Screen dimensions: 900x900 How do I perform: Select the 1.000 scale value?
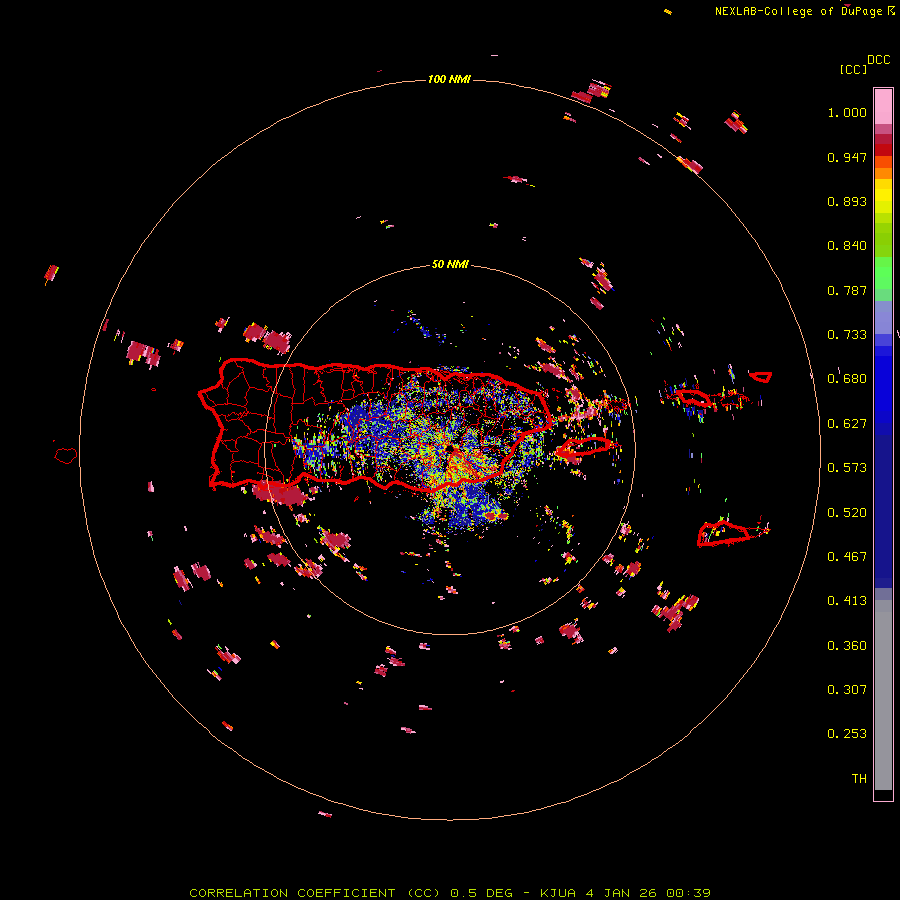pyautogui.click(x=847, y=112)
